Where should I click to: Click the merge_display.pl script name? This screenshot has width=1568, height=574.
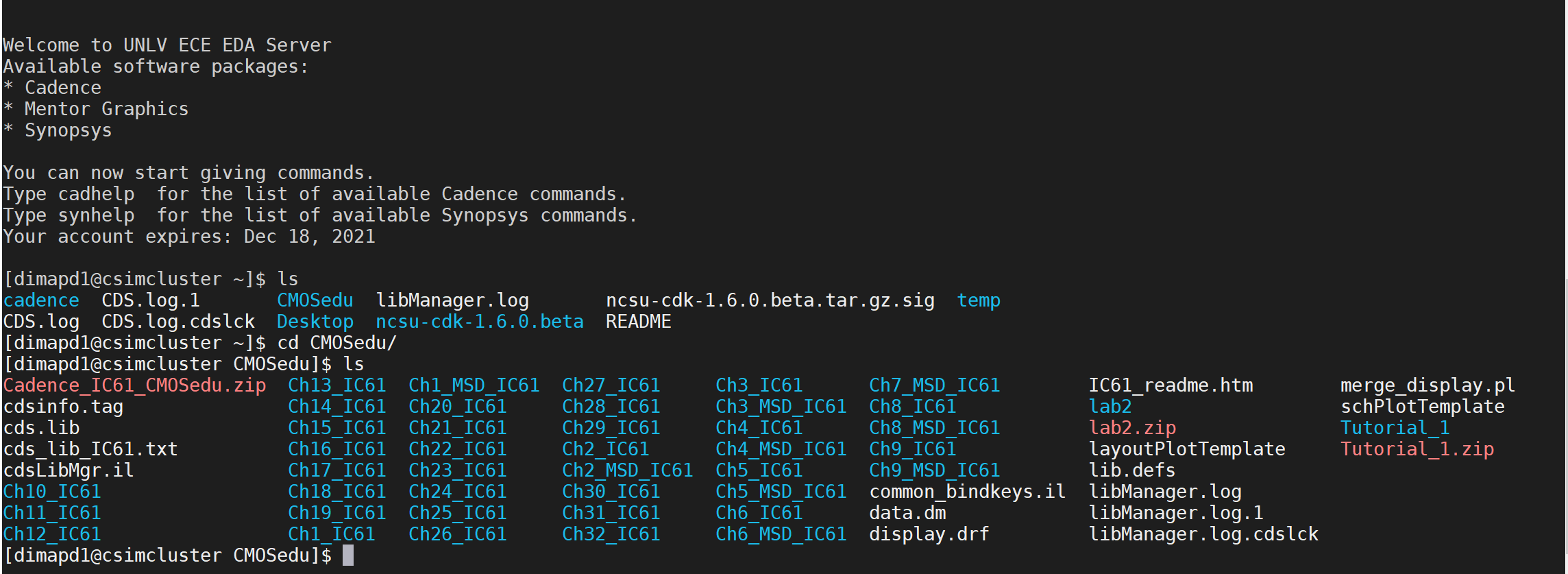pyautogui.click(x=1428, y=385)
